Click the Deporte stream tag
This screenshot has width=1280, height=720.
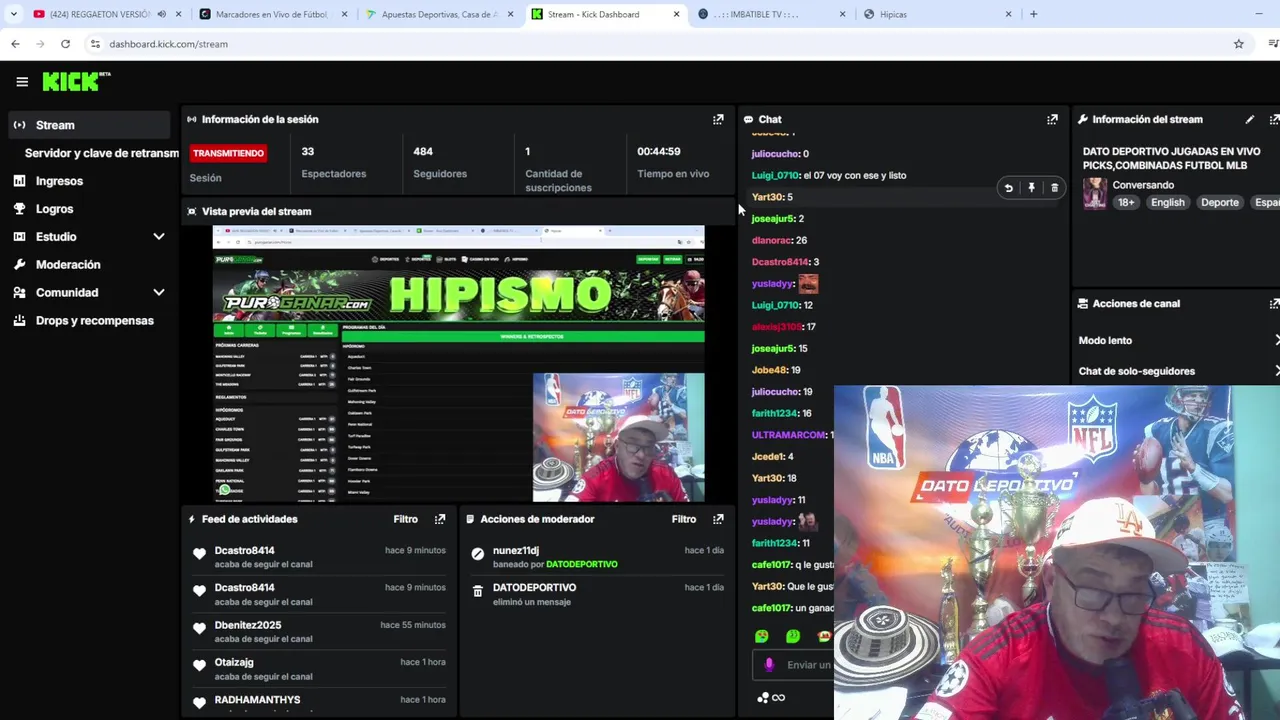click(1219, 202)
